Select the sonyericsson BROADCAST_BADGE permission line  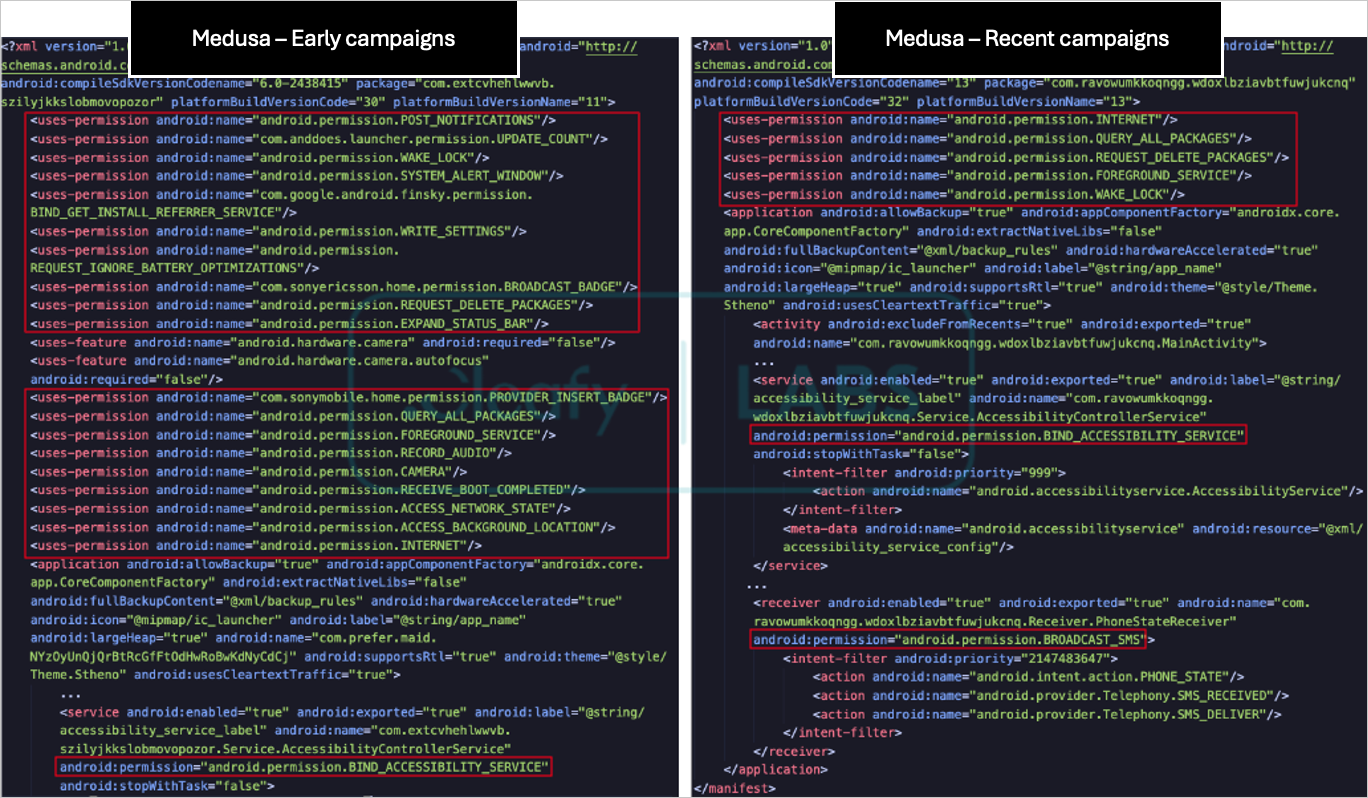click(334, 287)
